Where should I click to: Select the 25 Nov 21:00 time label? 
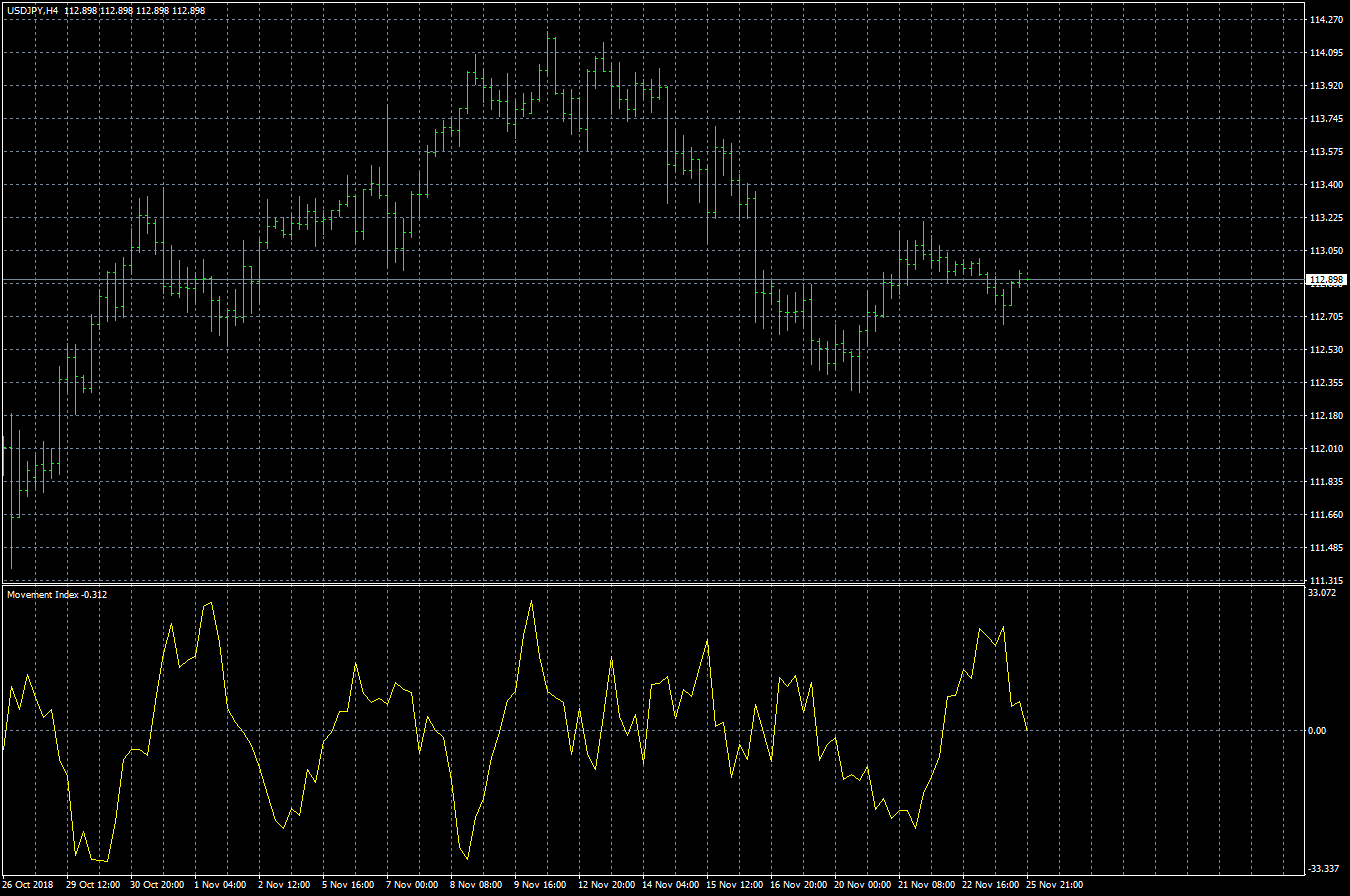tap(1055, 885)
